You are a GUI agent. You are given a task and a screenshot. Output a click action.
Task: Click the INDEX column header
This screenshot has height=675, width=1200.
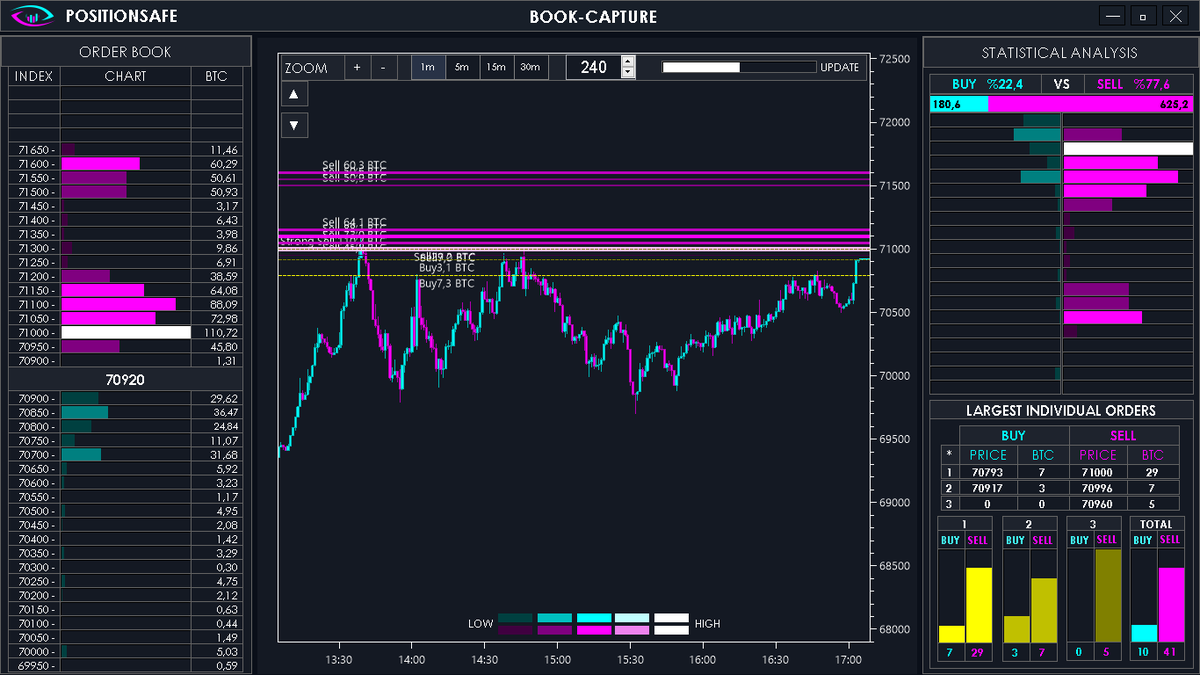[34, 76]
